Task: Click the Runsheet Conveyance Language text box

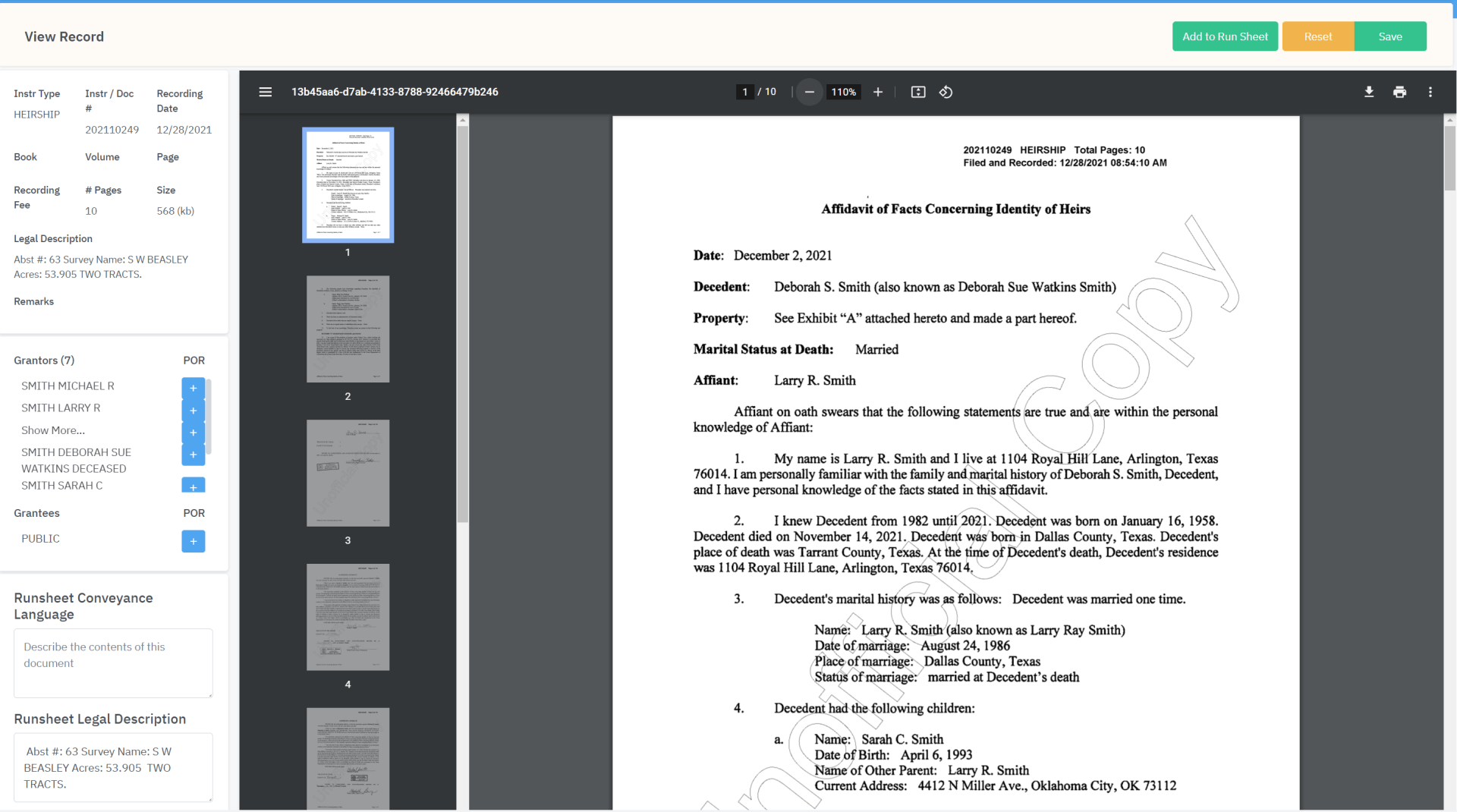Action: (113, 663)
